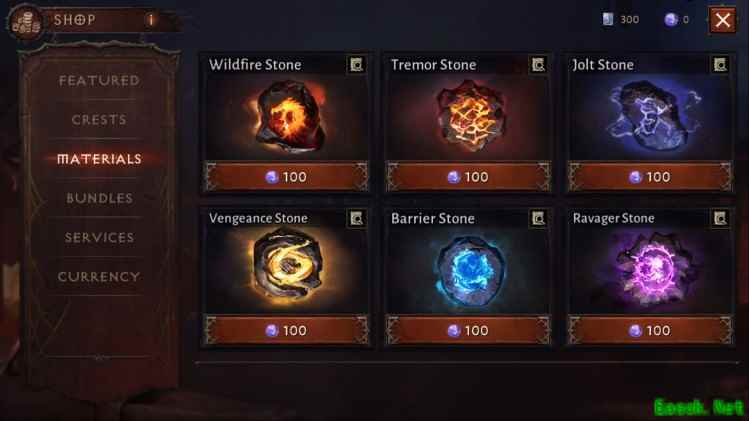Click the eternal orb balance icon
749x421 pixels.
click(x=671, y=20)
